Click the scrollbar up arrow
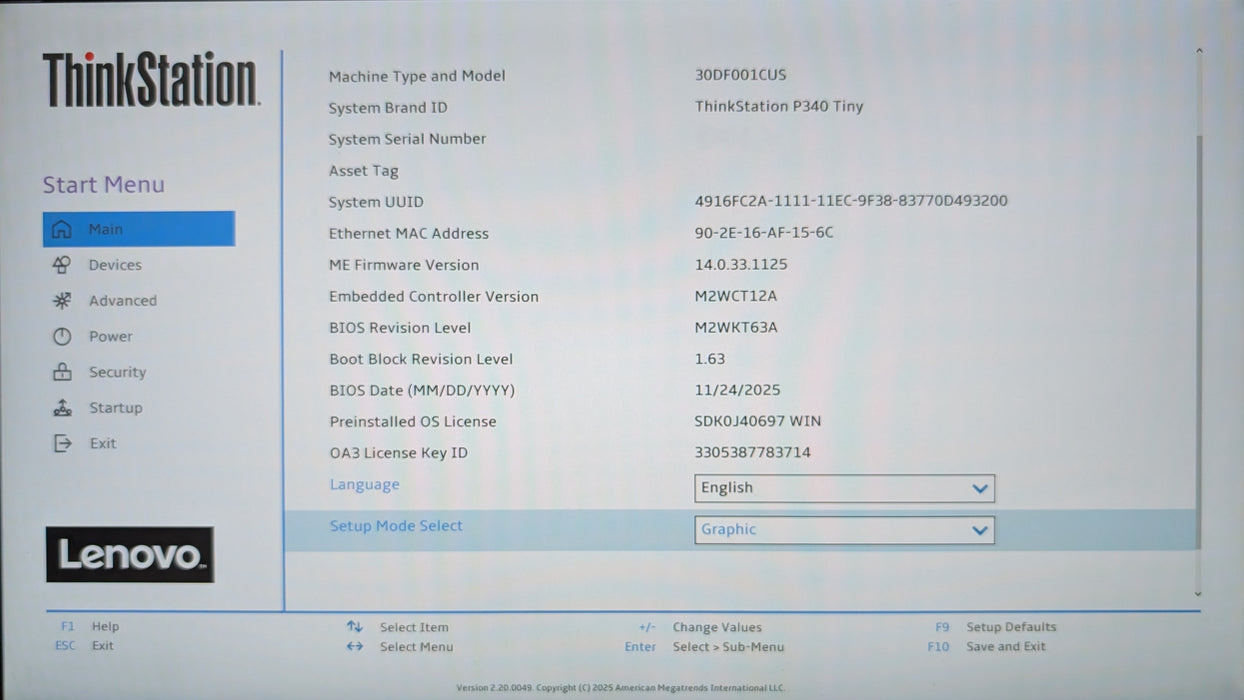 click(1199, 52)
